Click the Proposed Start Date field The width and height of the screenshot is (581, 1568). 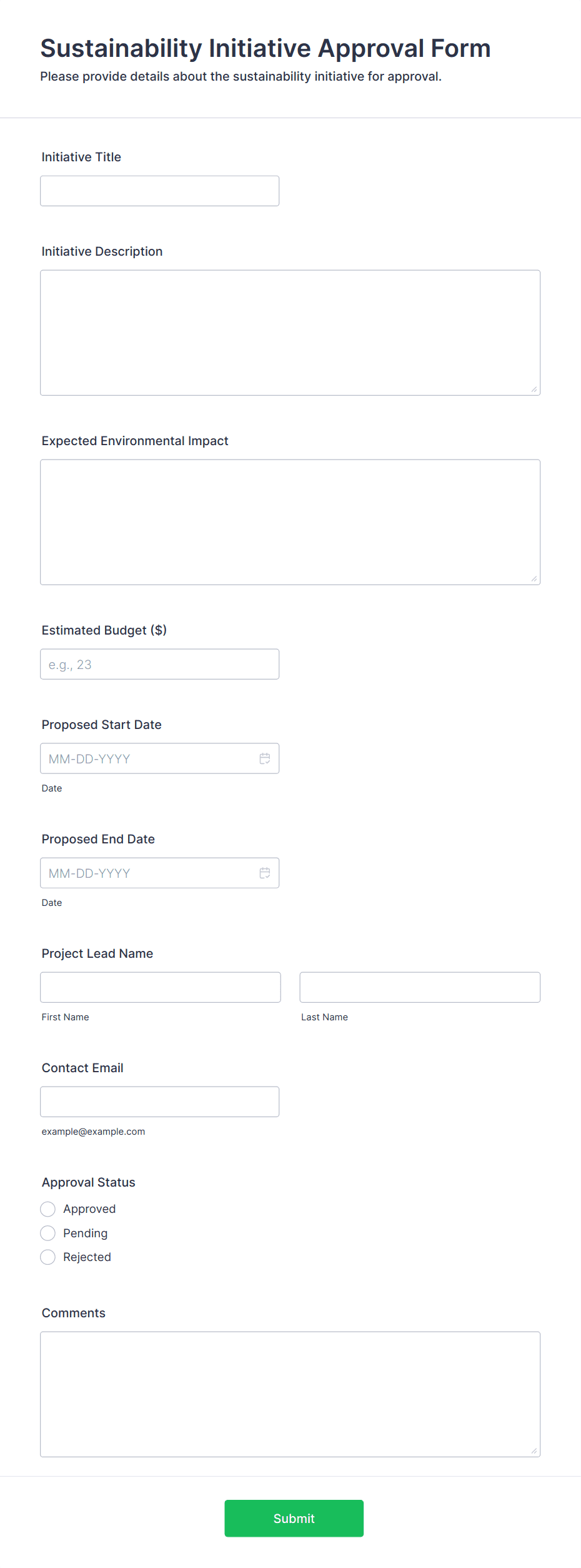pyautogui.click(x=160, y=758)
